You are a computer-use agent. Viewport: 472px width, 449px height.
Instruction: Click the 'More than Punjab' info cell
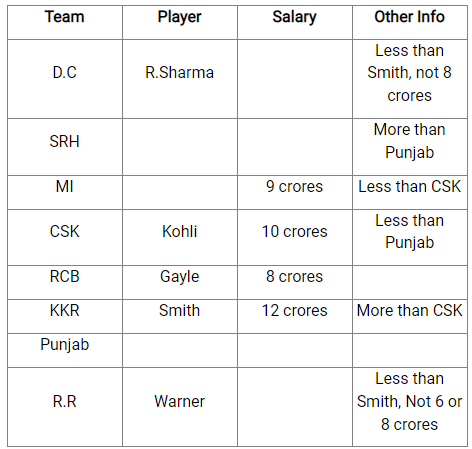(x=410, y=147)
